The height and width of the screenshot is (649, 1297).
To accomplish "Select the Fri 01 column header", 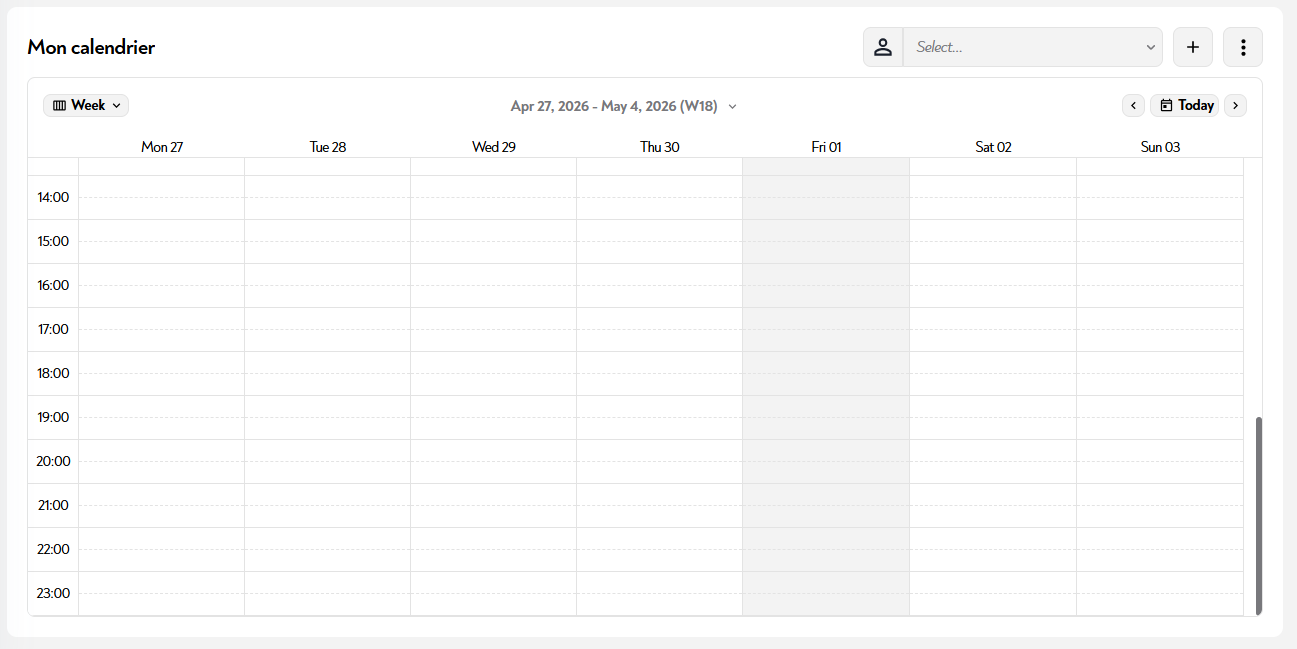I will 826,147.
